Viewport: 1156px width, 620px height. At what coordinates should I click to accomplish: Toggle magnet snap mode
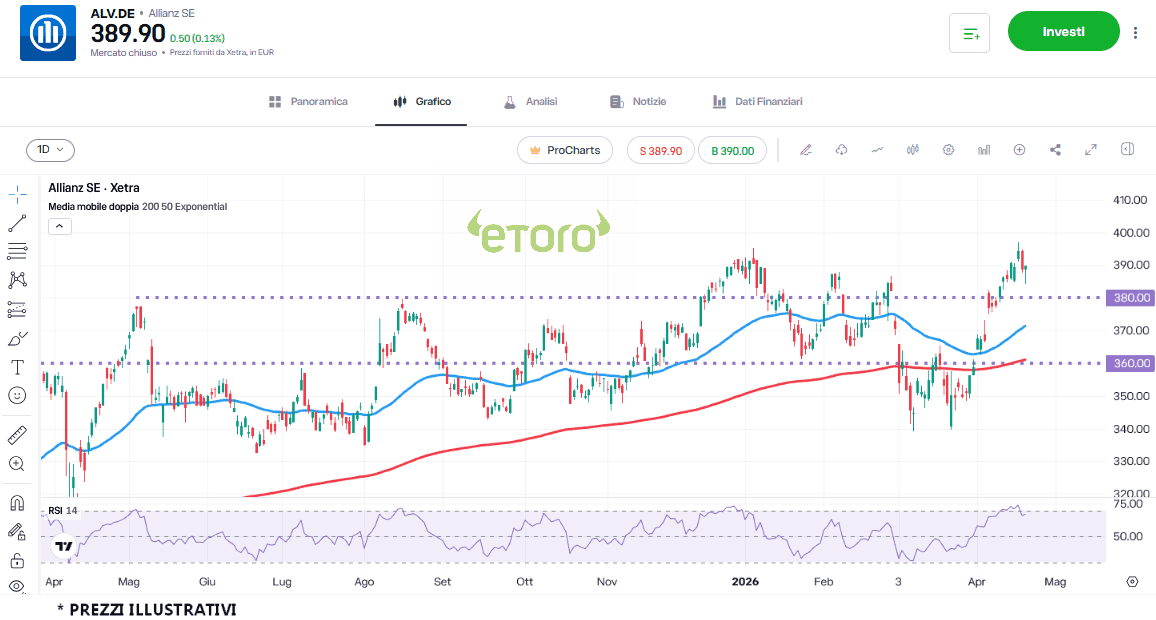pos(17,503)
